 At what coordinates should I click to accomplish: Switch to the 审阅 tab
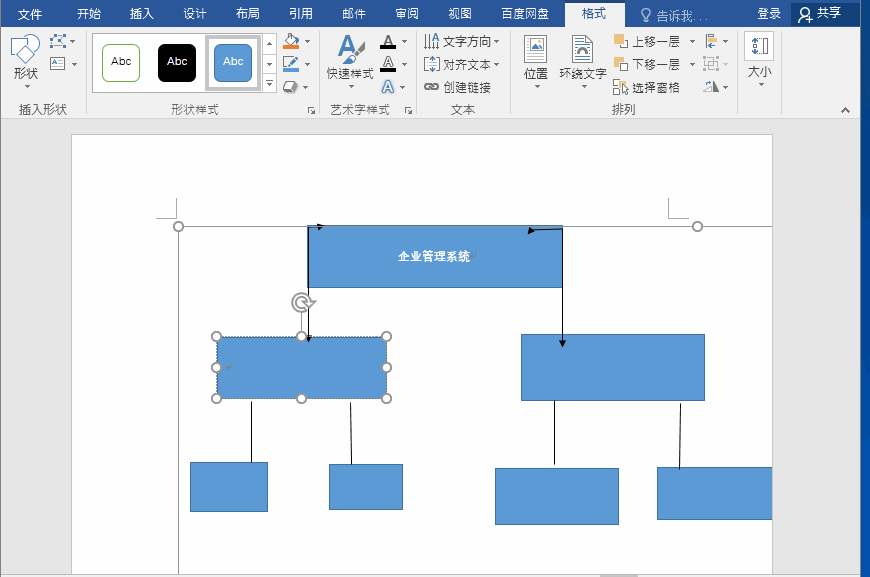pos(407,14)
